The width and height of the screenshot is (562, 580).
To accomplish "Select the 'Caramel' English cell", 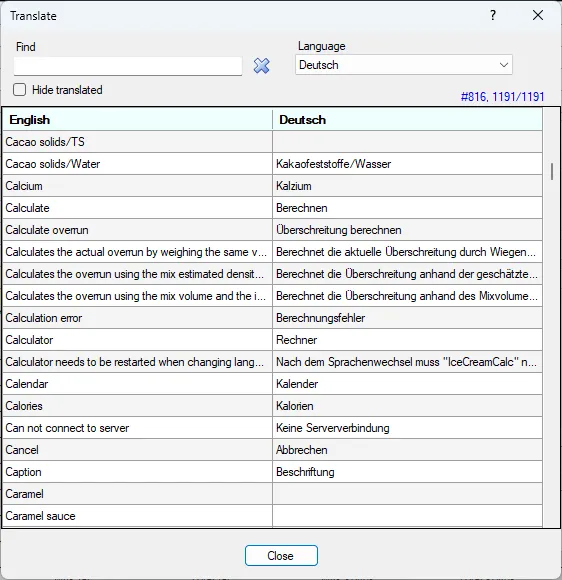I will 137,494.
